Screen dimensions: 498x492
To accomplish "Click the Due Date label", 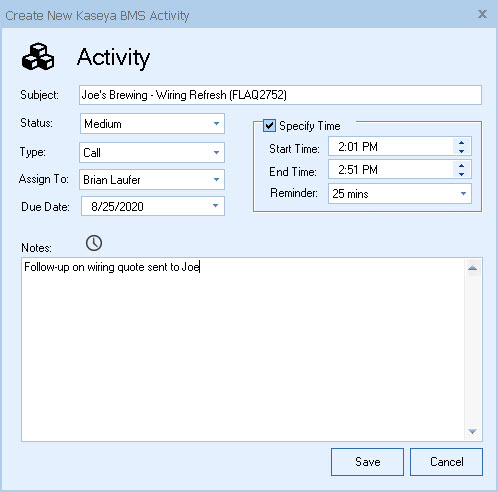I will point(45,207).
